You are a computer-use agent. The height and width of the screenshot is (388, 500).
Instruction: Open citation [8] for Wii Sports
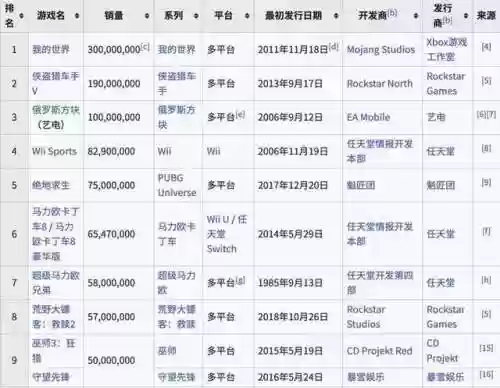[x=486, y=149]
